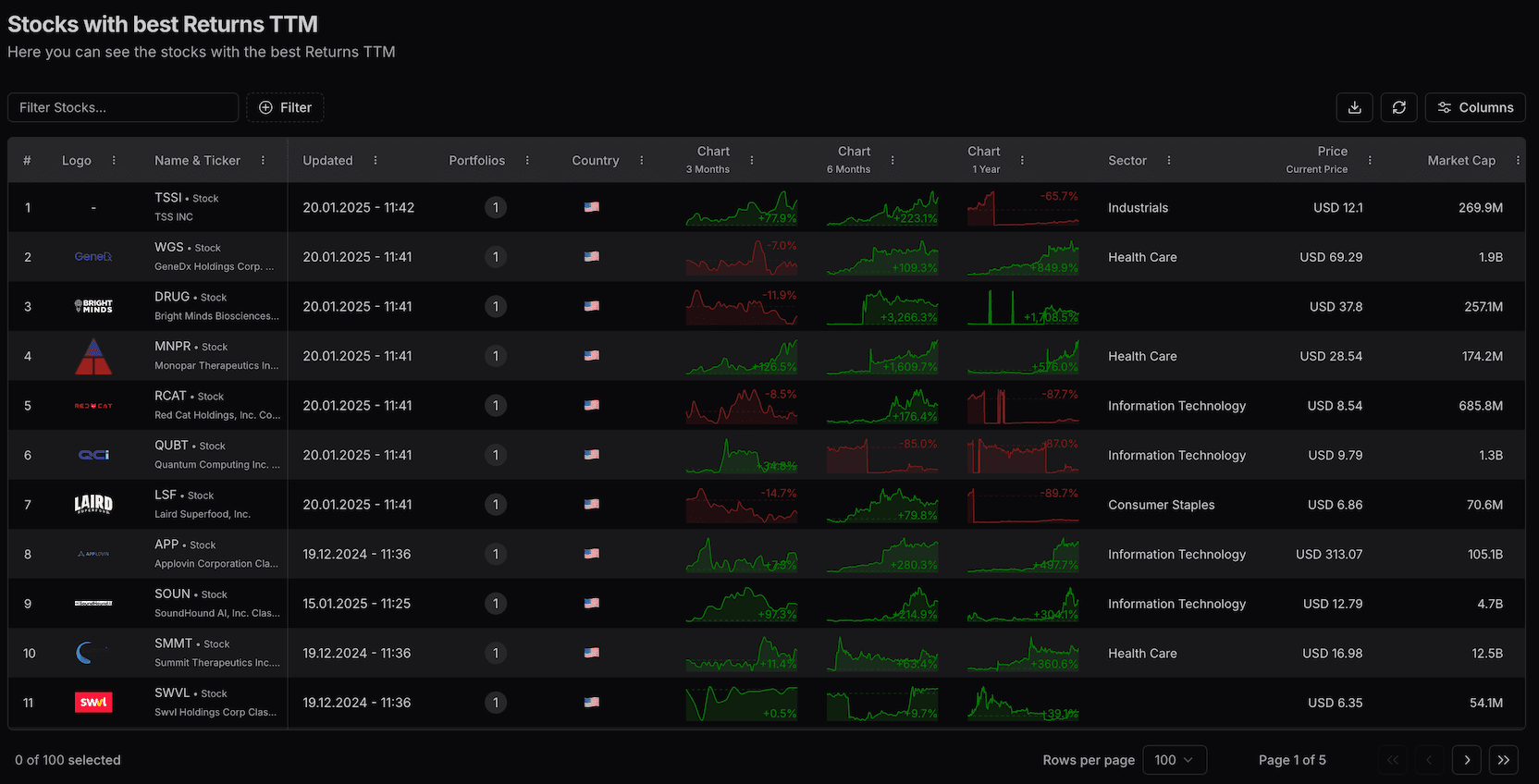This screenshot has height=784, width=1539.
Task: Click the Laird Superfood logo
Action: 93,505
